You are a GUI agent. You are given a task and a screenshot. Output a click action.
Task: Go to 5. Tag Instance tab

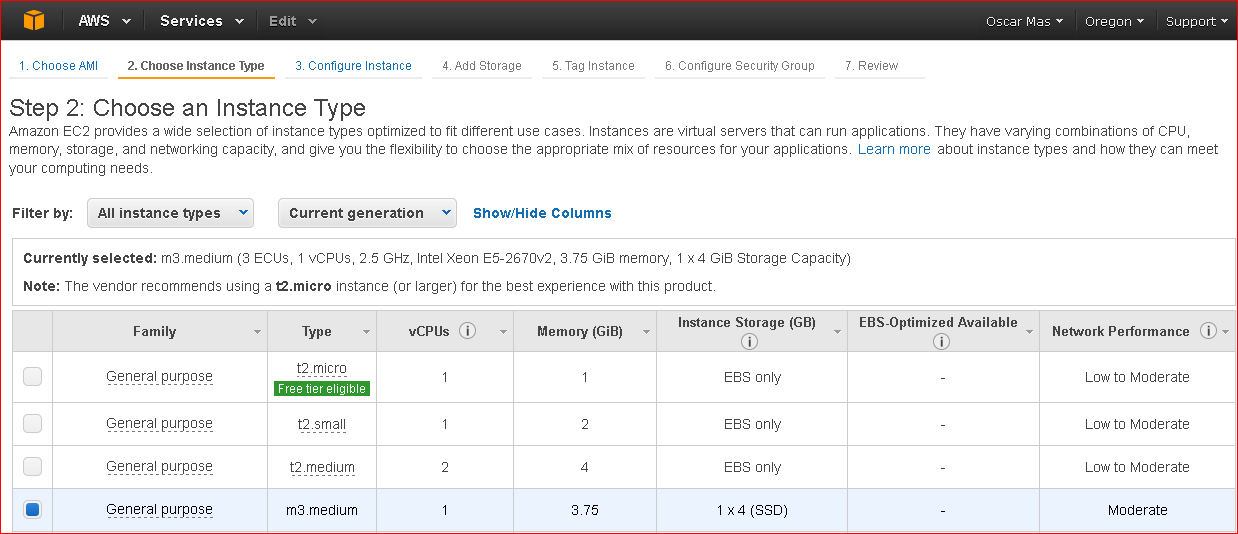coord(593,66)
